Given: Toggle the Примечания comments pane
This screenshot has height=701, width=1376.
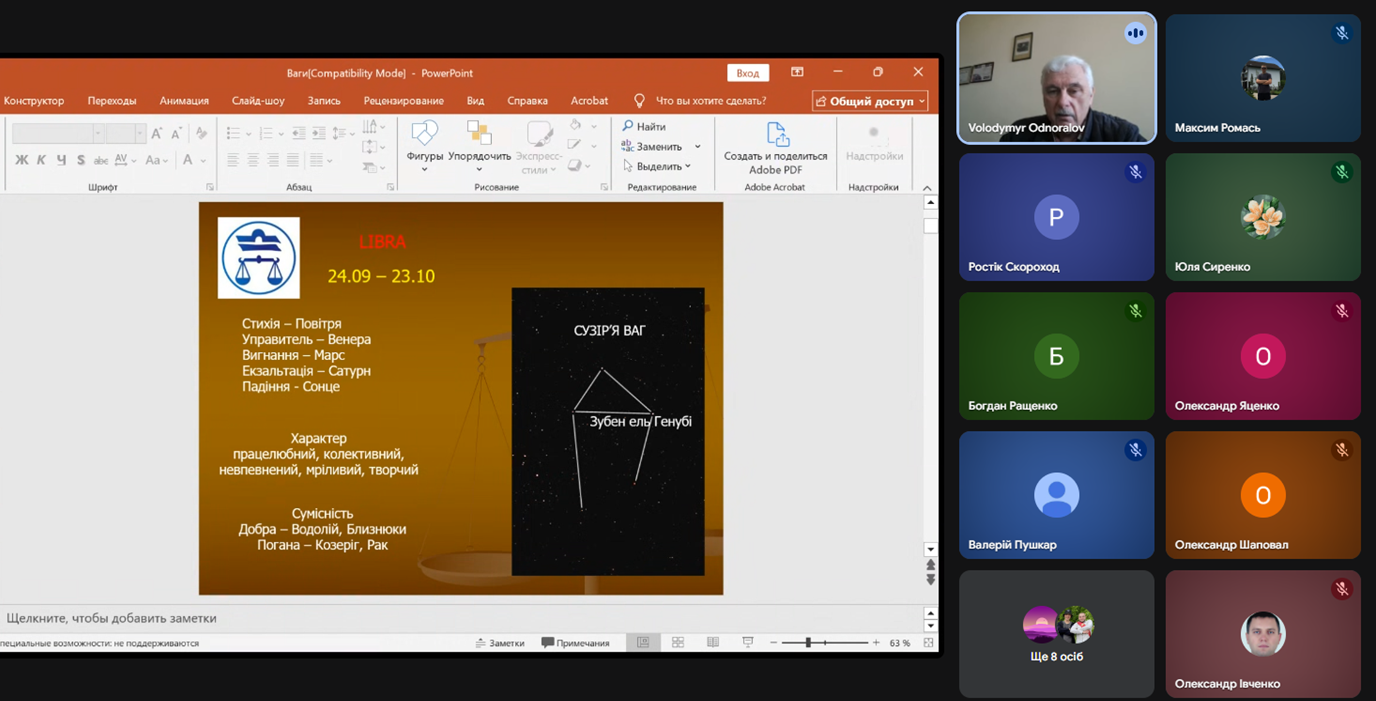Looking at the screenshot, I should pos(576,643).
